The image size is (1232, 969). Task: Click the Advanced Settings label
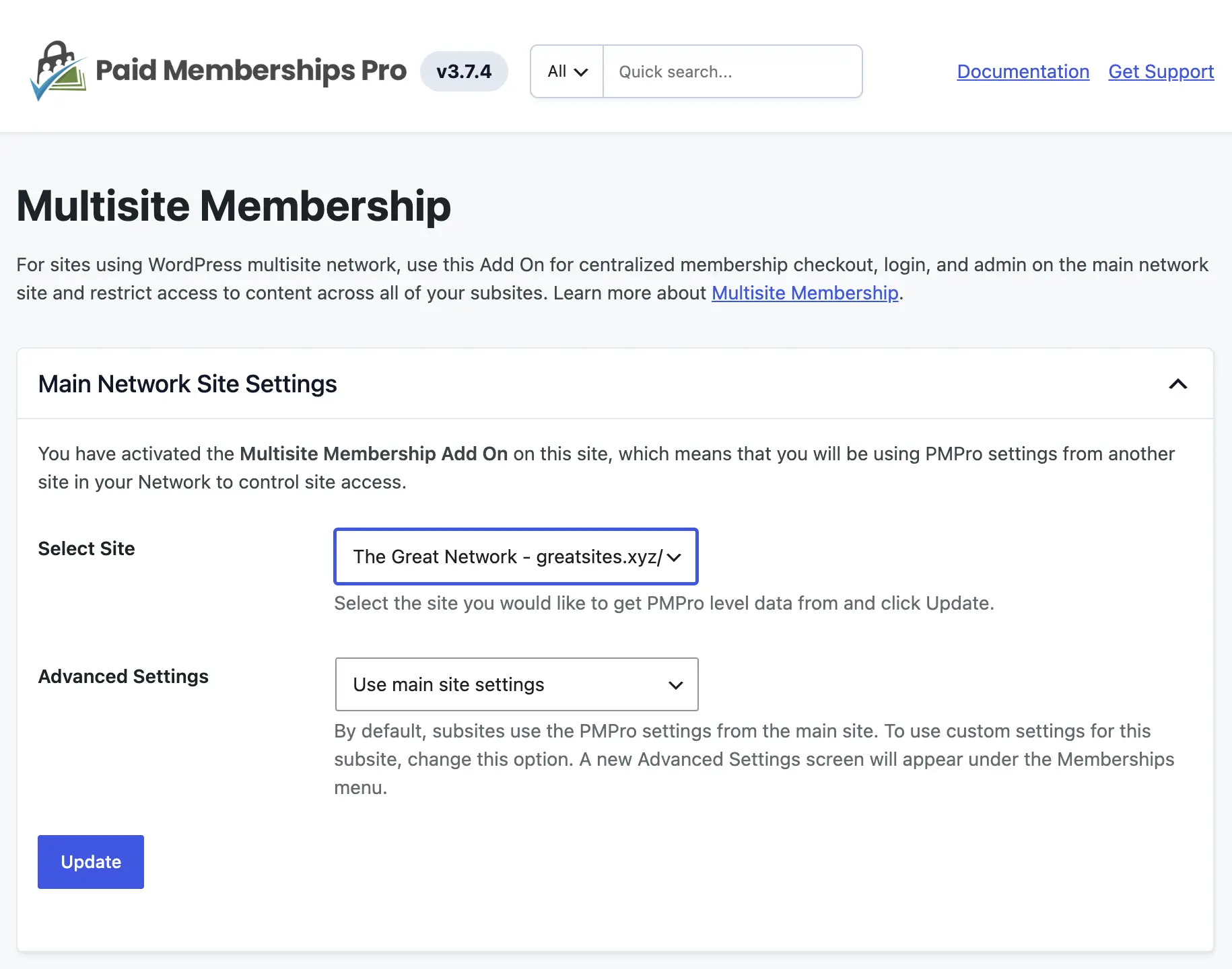(x=123, y=676)
